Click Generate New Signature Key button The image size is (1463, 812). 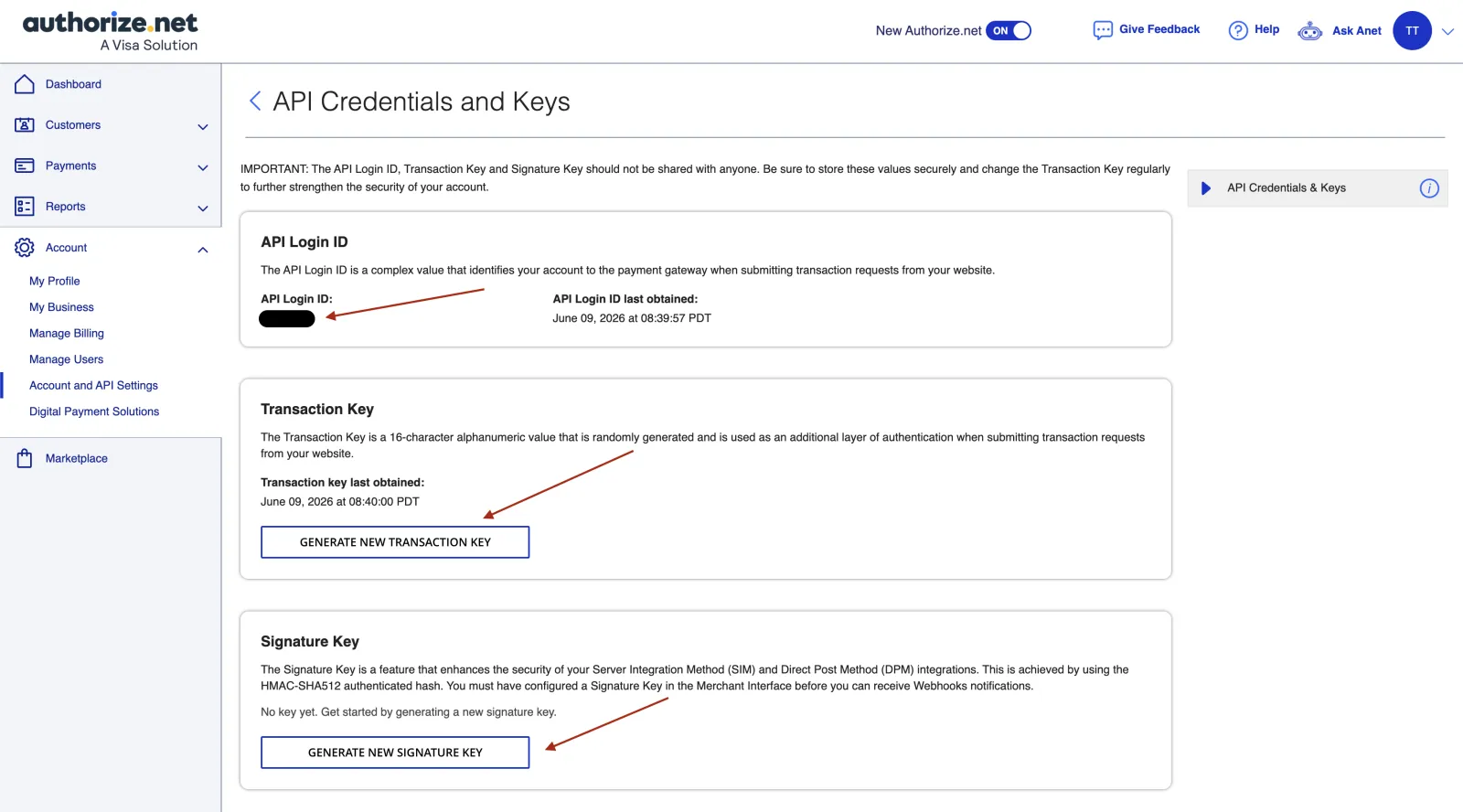pyautogui.click(x=395, y=753)
